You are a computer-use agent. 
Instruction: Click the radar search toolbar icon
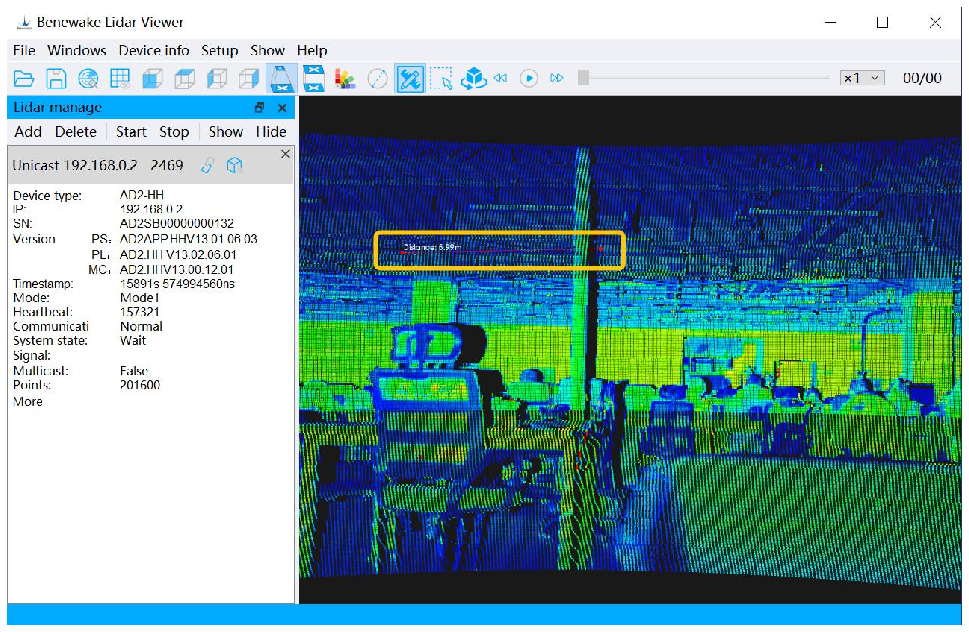88,78
